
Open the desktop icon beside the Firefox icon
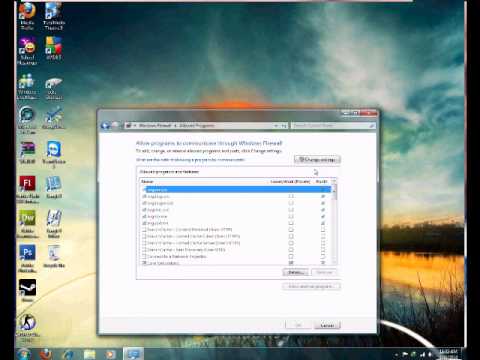point(53,16)
